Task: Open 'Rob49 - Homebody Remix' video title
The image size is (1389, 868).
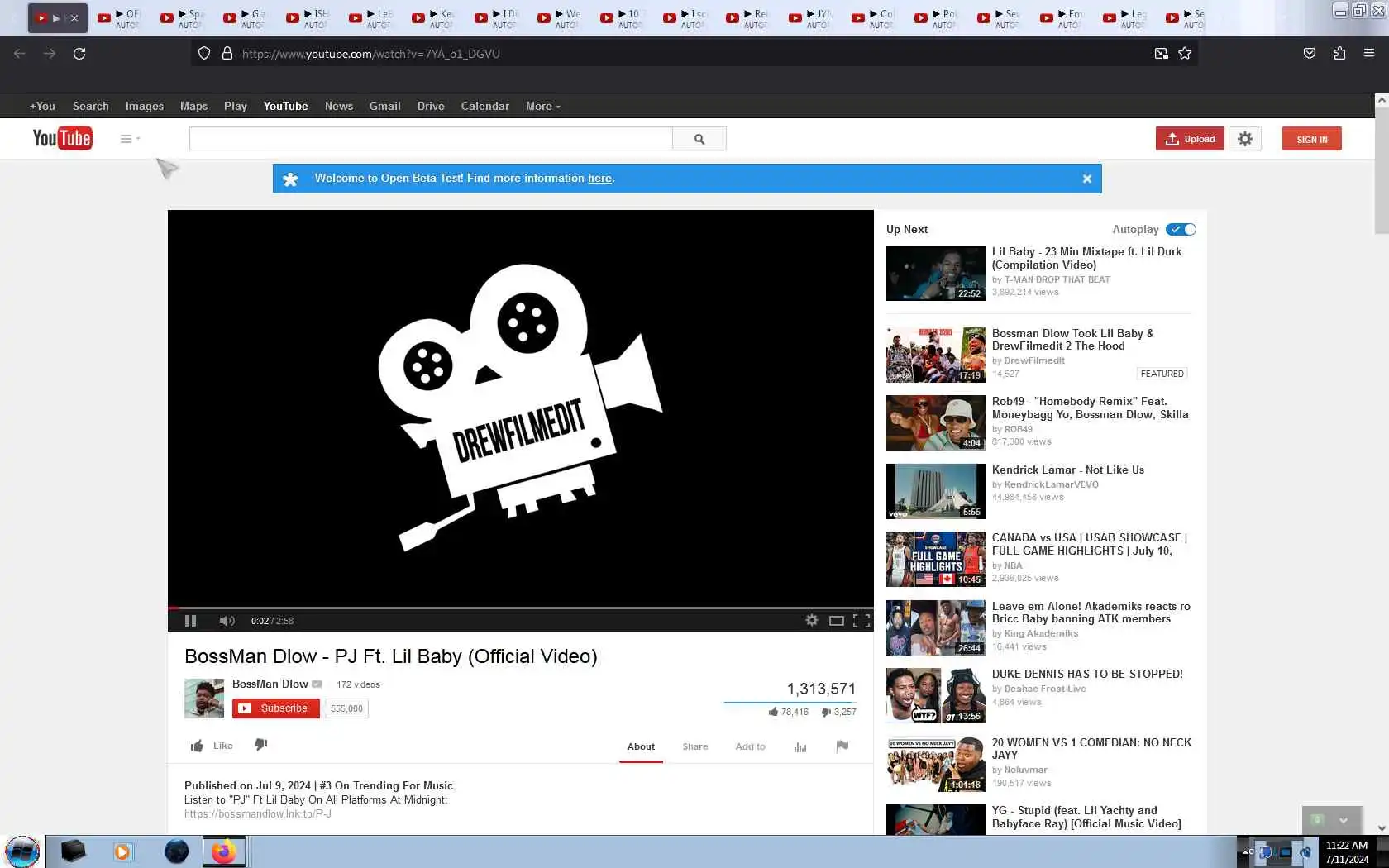Action: point(1091,408)
